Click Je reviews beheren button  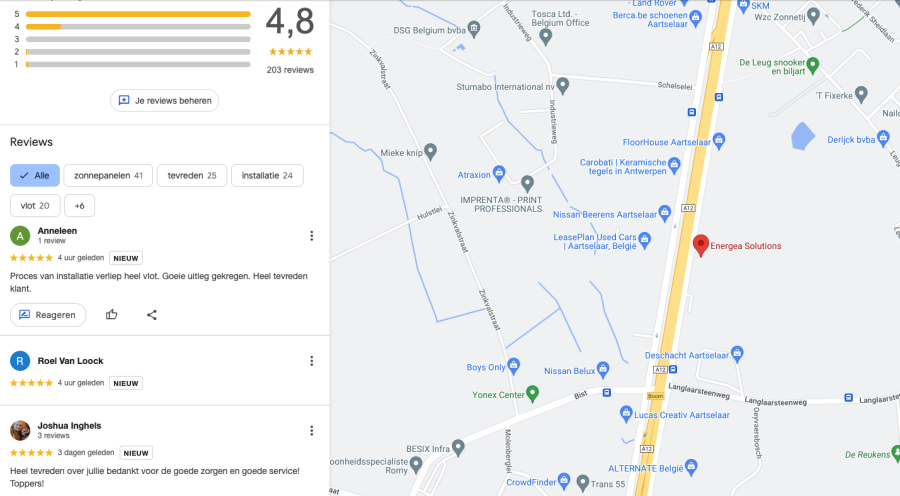pos(164,100)
